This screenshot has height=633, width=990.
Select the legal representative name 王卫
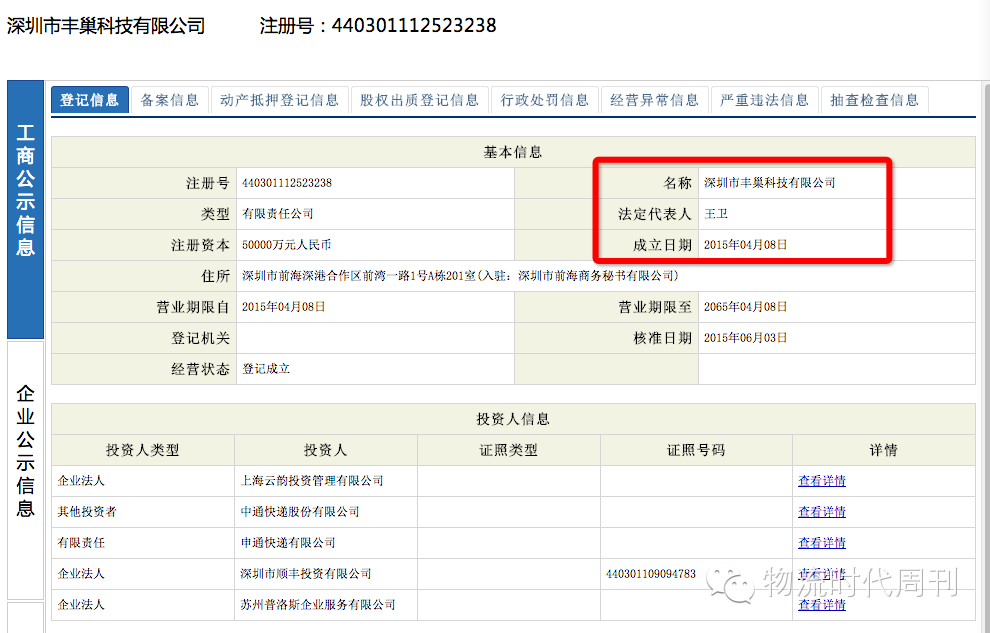716,214
